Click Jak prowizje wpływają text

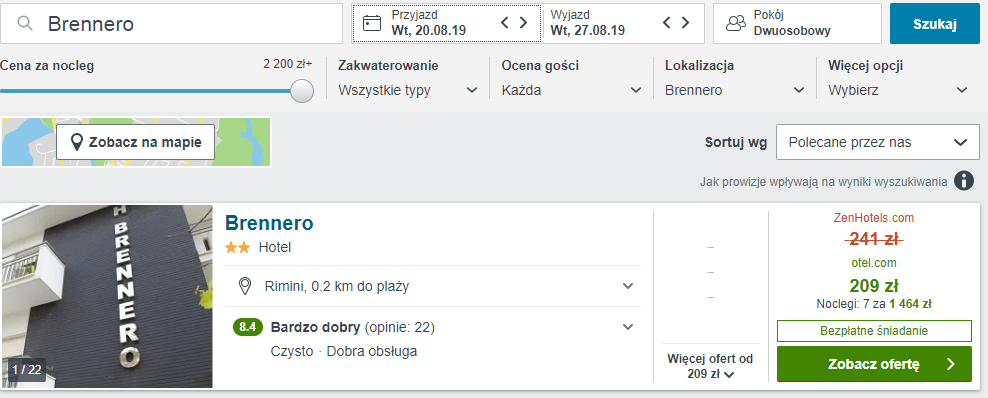point(823,182)
